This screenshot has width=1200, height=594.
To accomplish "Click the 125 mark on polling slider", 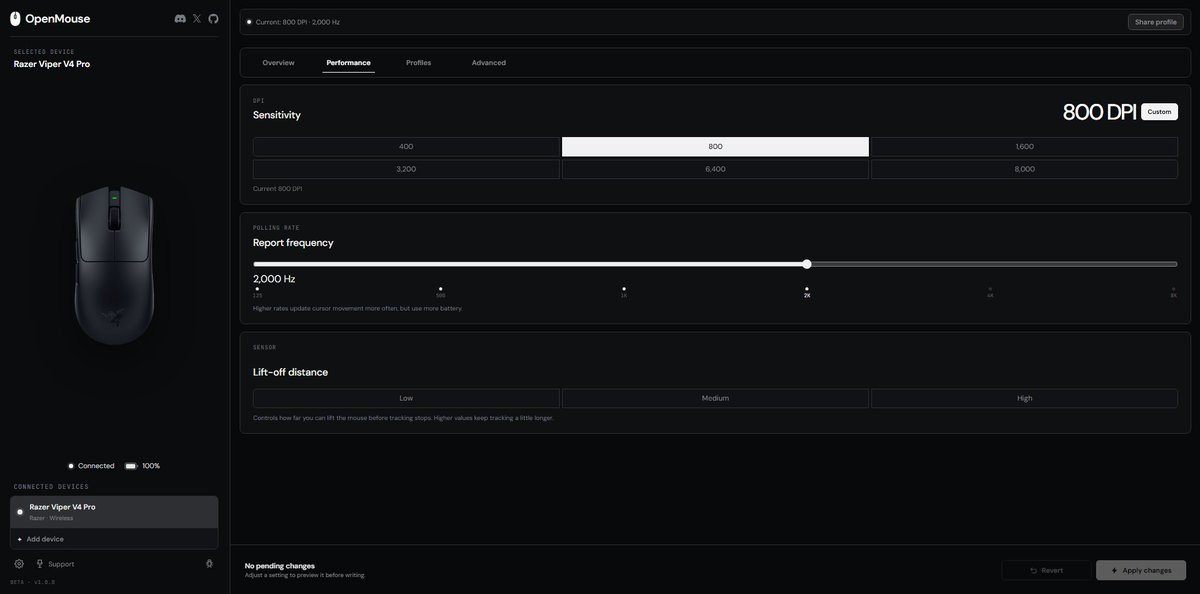I will tap(257, 292).
